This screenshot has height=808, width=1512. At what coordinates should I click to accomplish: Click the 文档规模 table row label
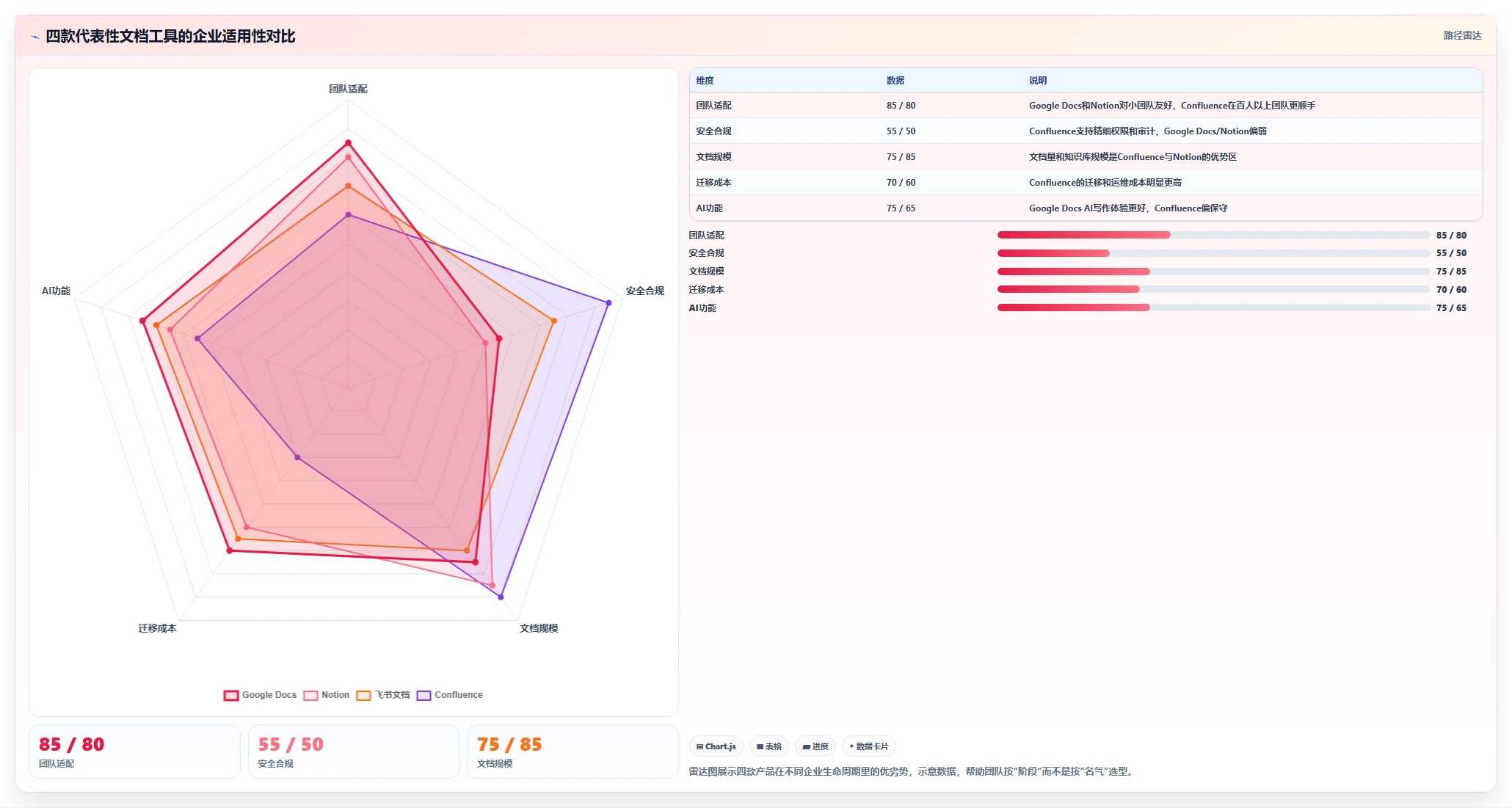[713, 157]
